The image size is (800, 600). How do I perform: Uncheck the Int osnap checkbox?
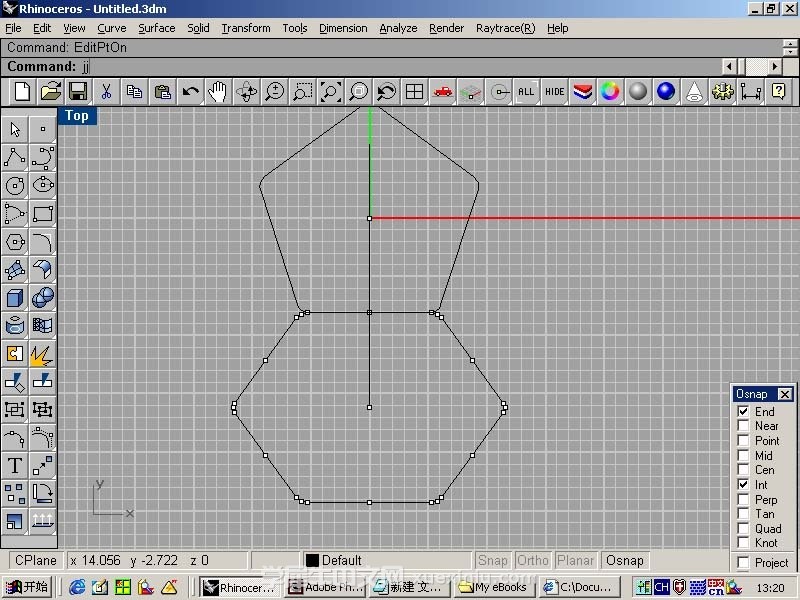pos(743,484)
